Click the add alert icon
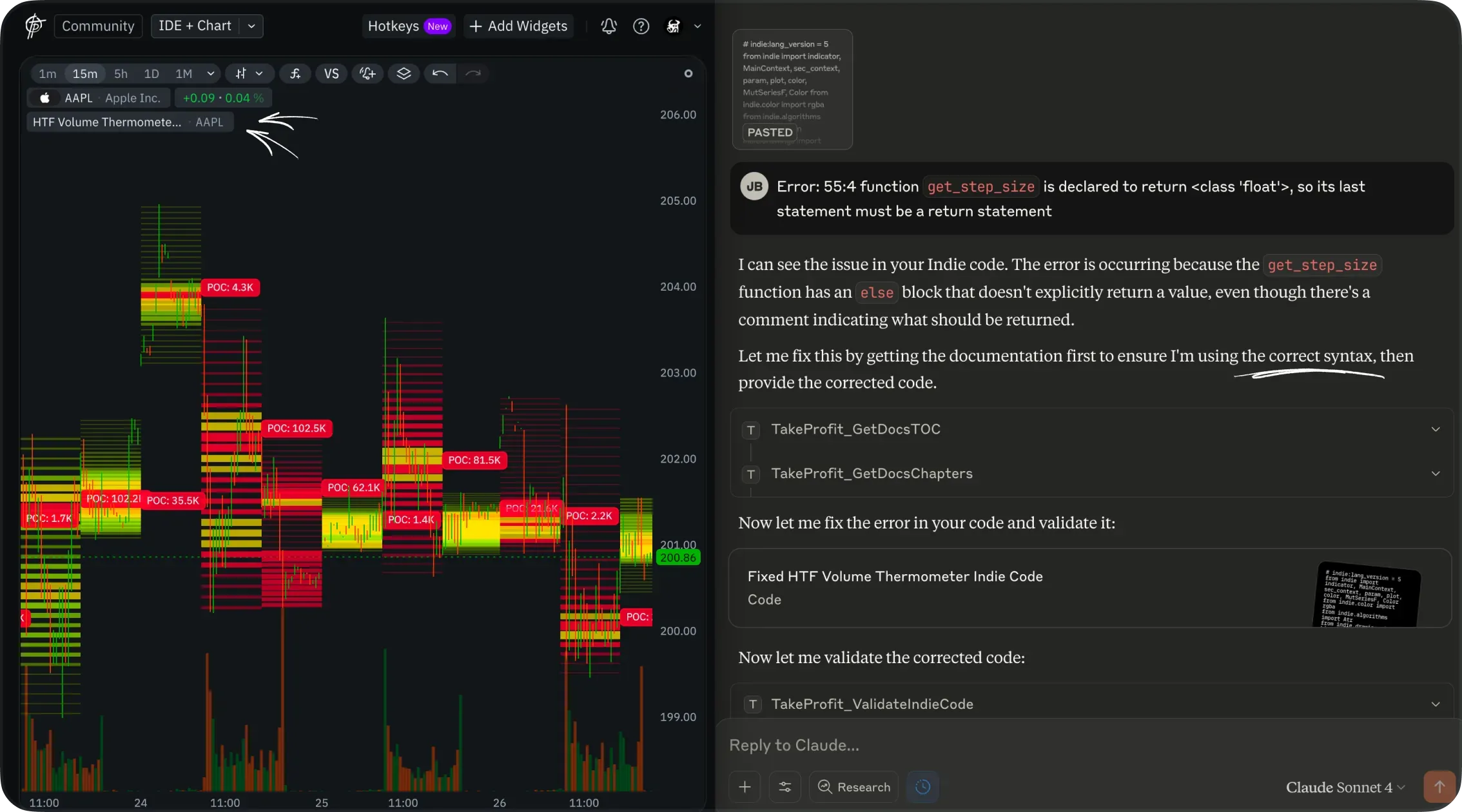 point(367,73)
